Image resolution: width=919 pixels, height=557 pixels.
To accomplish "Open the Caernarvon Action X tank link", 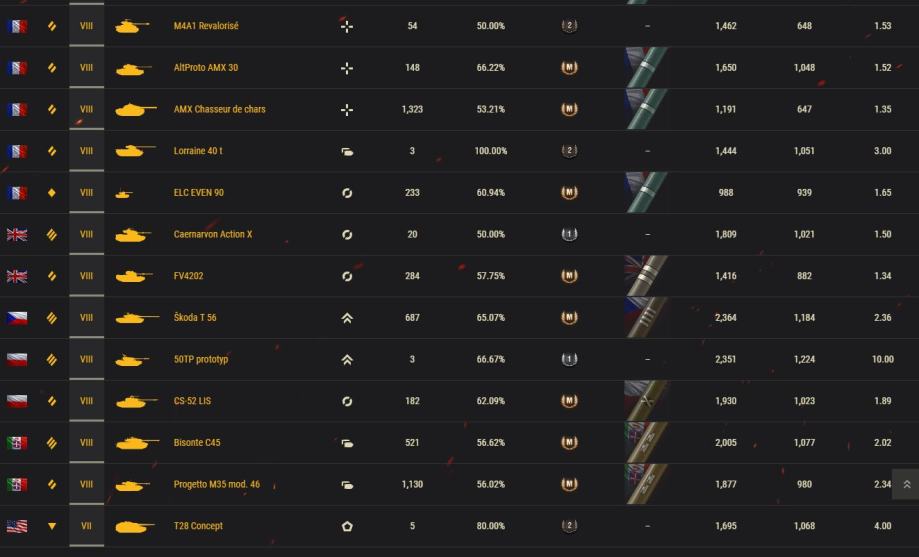I will tap(213, 235).
